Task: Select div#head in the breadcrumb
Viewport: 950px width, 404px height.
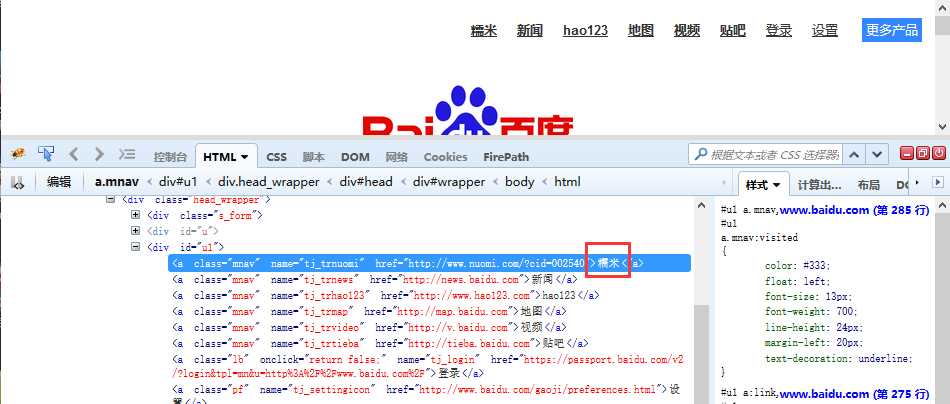Action: [x=366, y=182]
